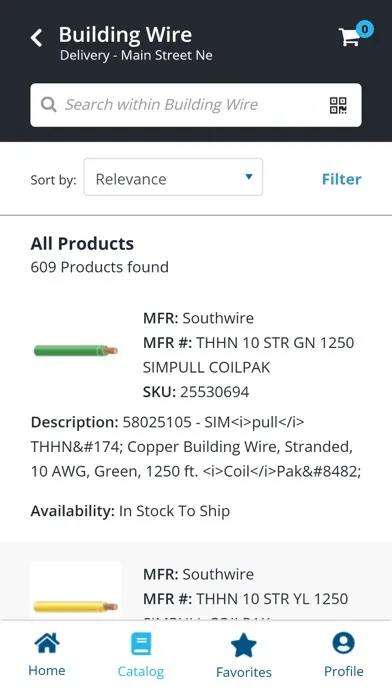392x696 pixels.
Task: Open the Favorites star icon
Action: click(244, 645)
